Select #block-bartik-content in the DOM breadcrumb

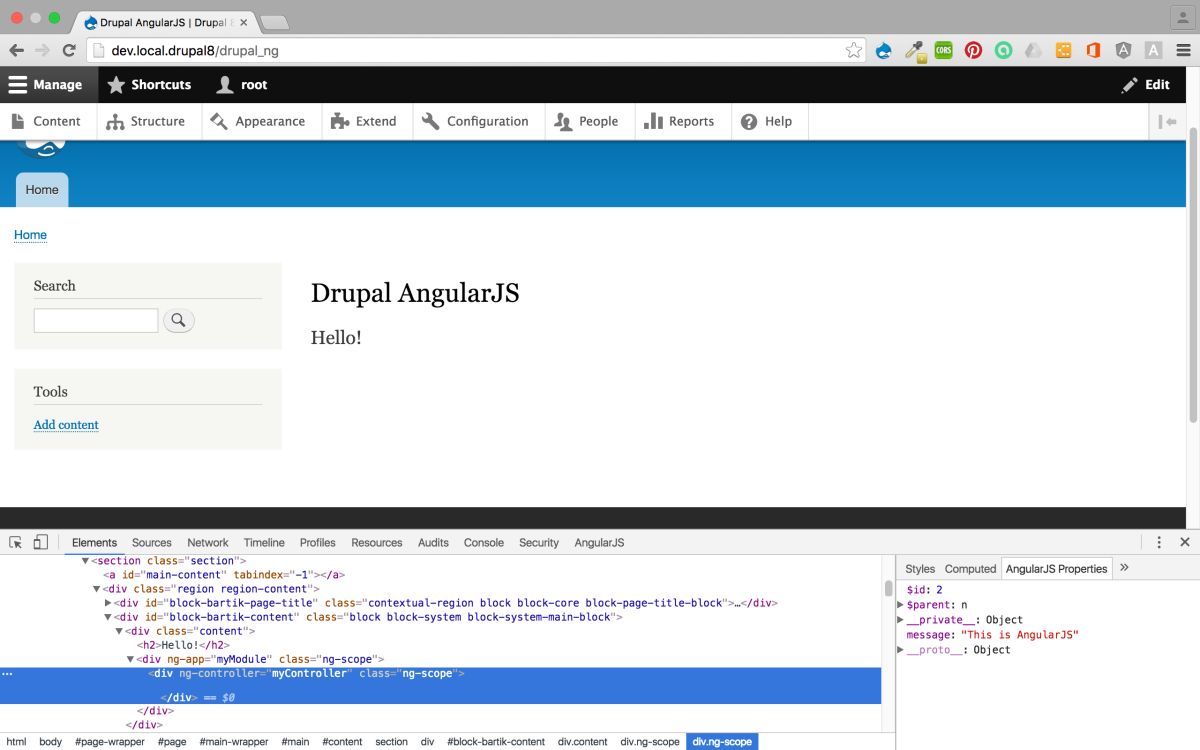tap(496, 742)
